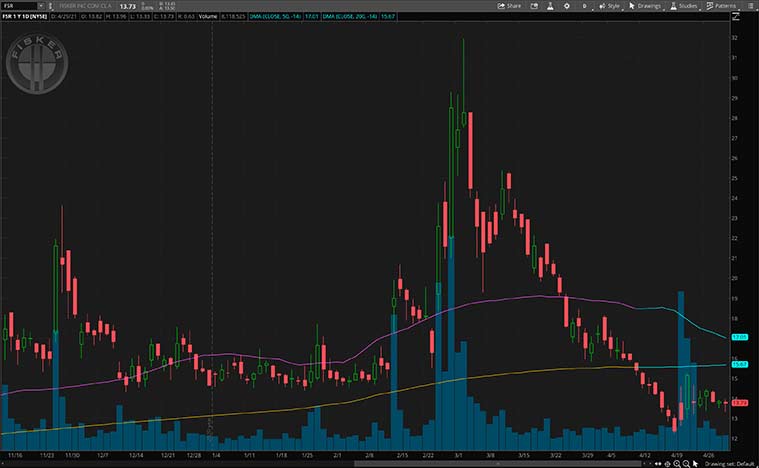Click the cyan 15.67 price bubble
The image size is (759, 468).
[740, 364]
